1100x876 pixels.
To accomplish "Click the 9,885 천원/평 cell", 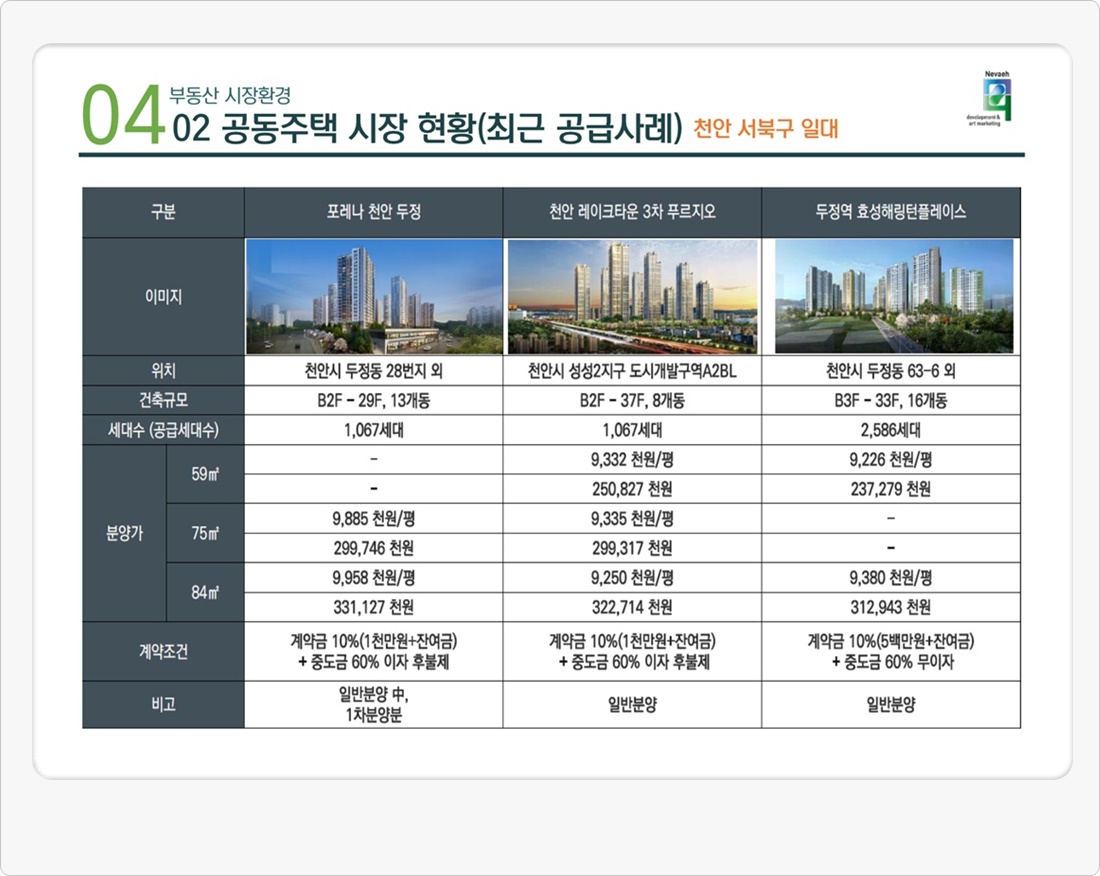I will [374, 518].
